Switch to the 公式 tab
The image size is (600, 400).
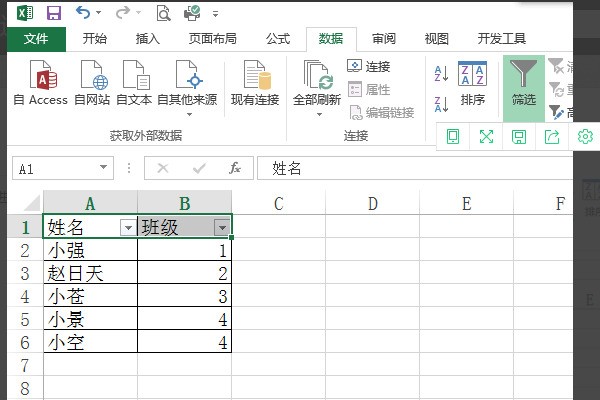[x=278, y=39]
